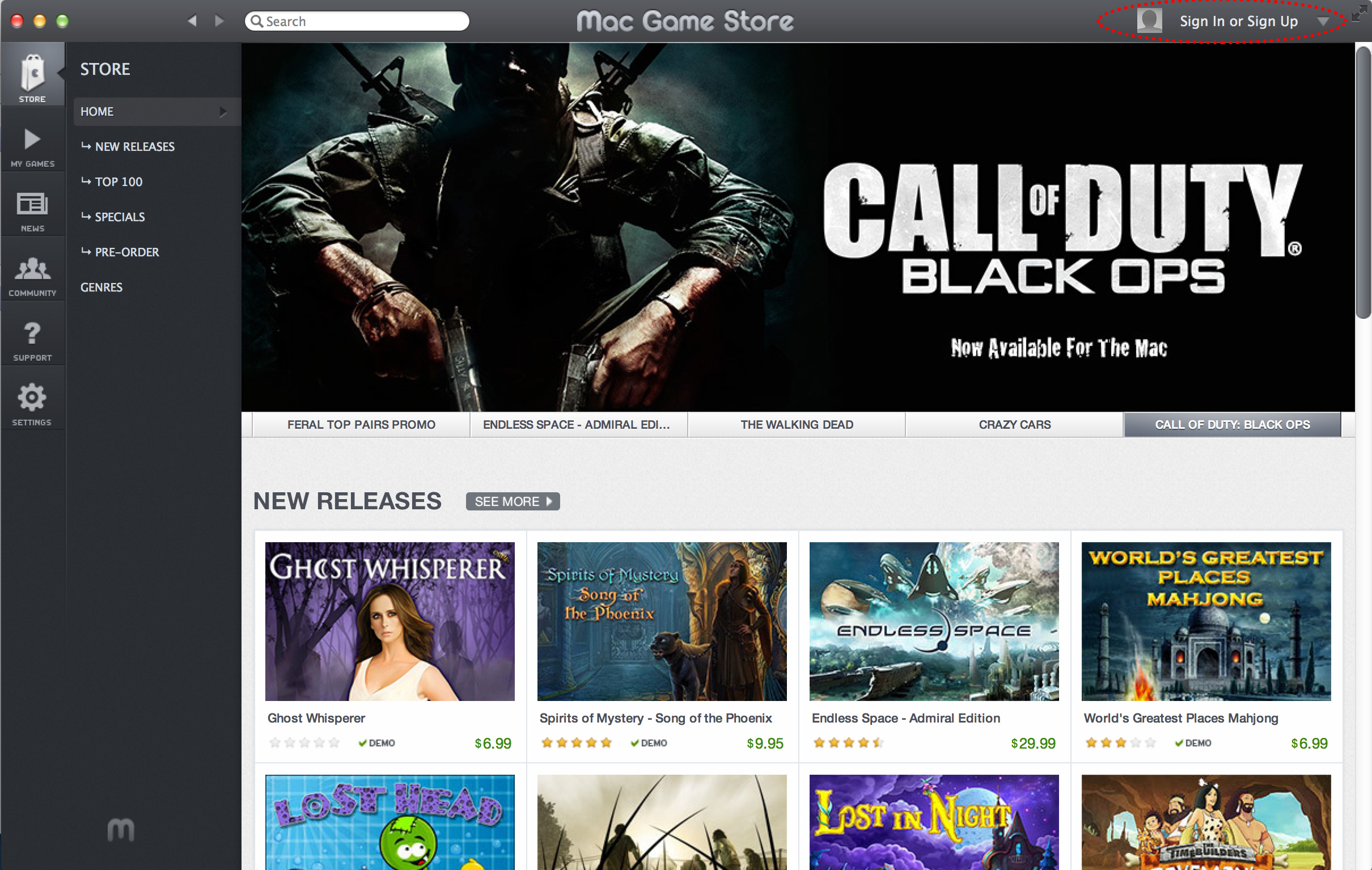Open TimeBuilders game thumbnail
This screenshot has width=1372, height=870.
click(x=1206, y=822)
